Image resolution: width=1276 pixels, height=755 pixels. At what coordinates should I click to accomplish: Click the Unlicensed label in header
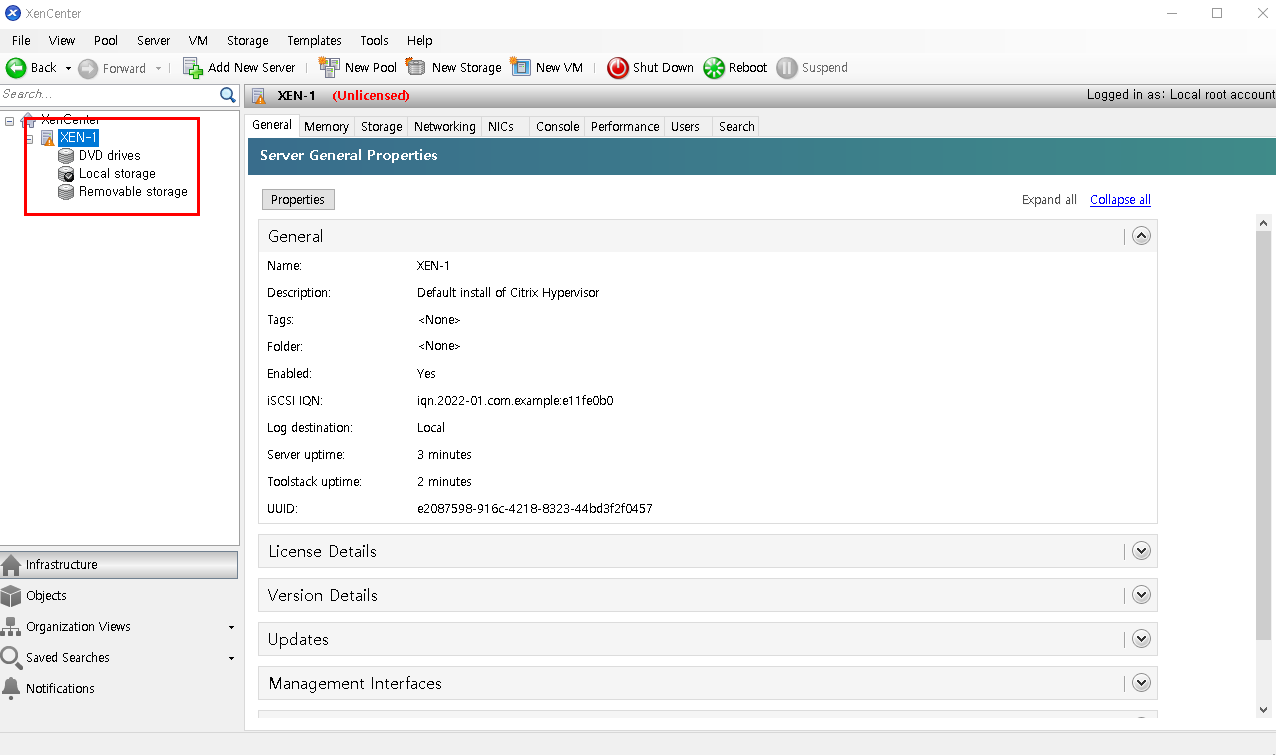coord(371,96)
